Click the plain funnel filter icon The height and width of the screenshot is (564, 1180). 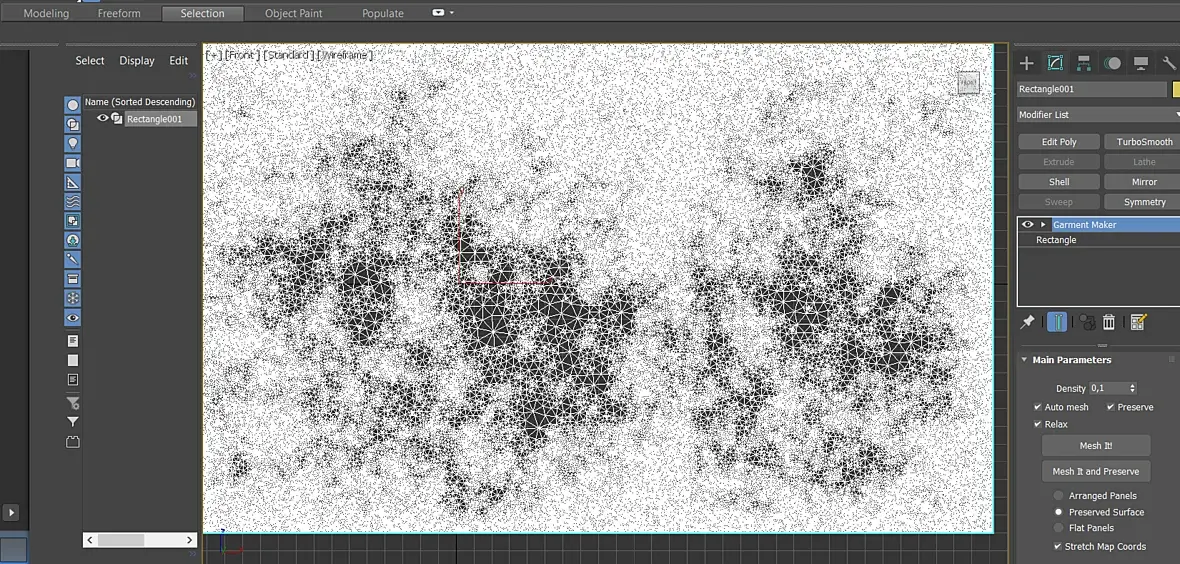(73, 422)
